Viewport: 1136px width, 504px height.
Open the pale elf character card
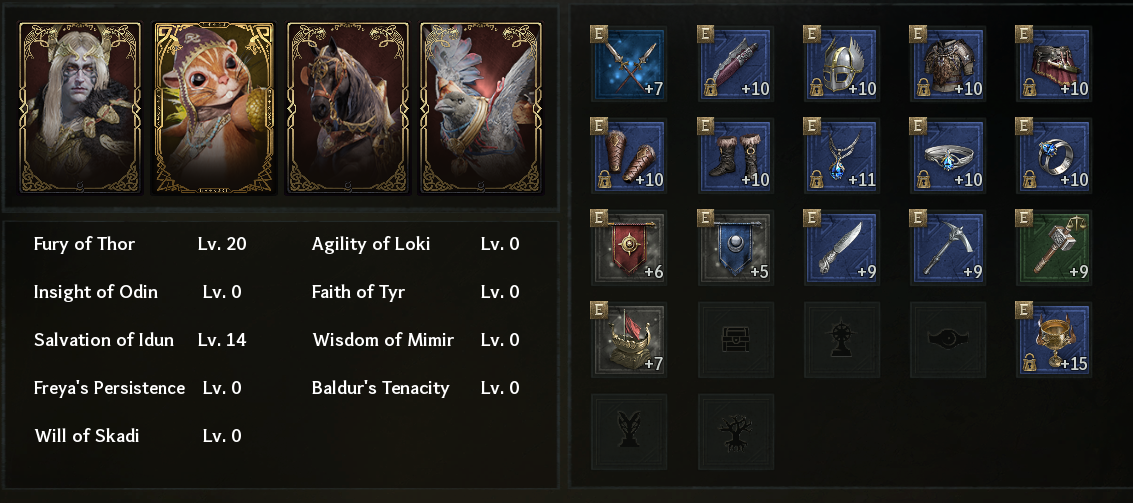[x=84, y=108]
